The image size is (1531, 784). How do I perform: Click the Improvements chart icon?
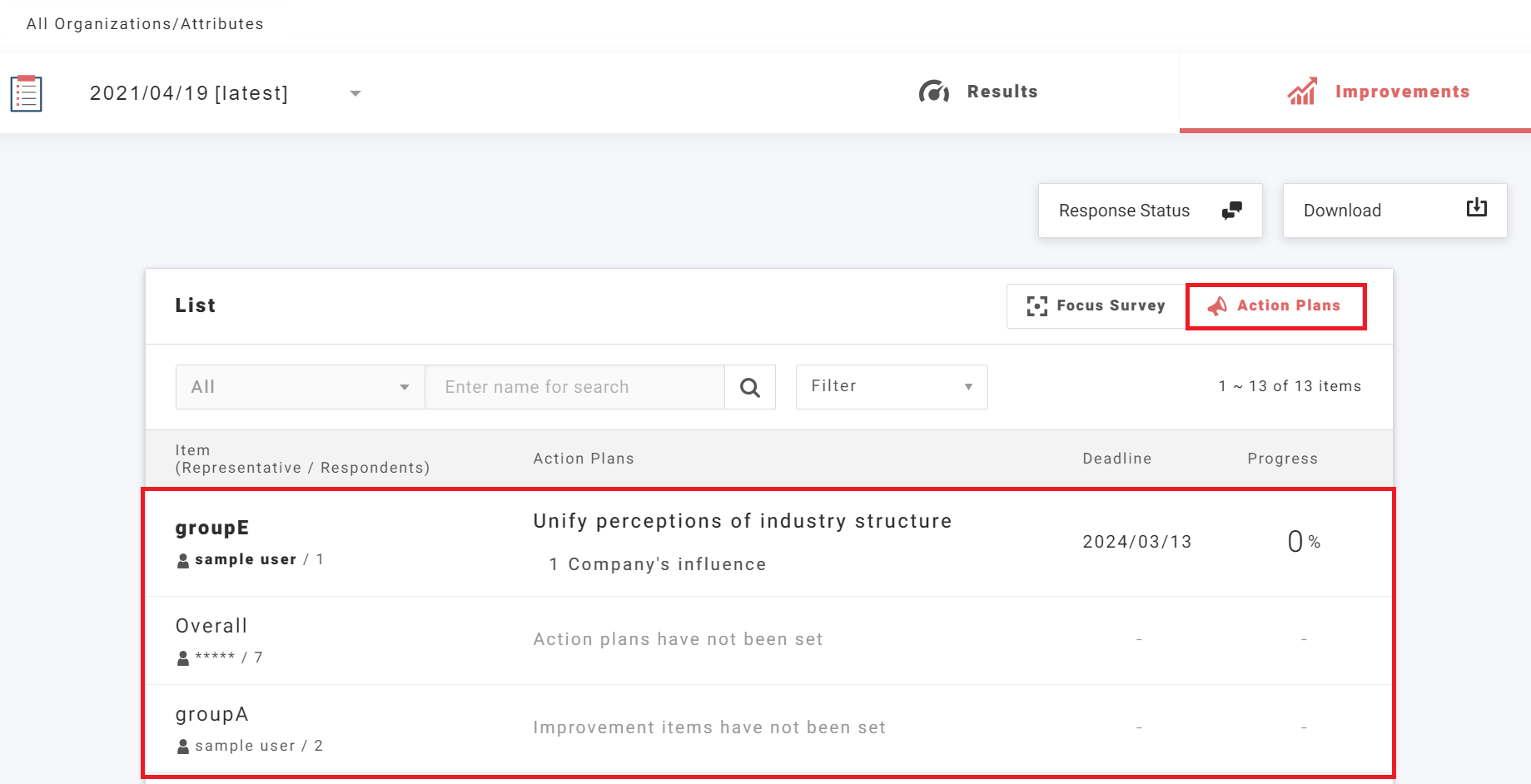click(1302, 92)
